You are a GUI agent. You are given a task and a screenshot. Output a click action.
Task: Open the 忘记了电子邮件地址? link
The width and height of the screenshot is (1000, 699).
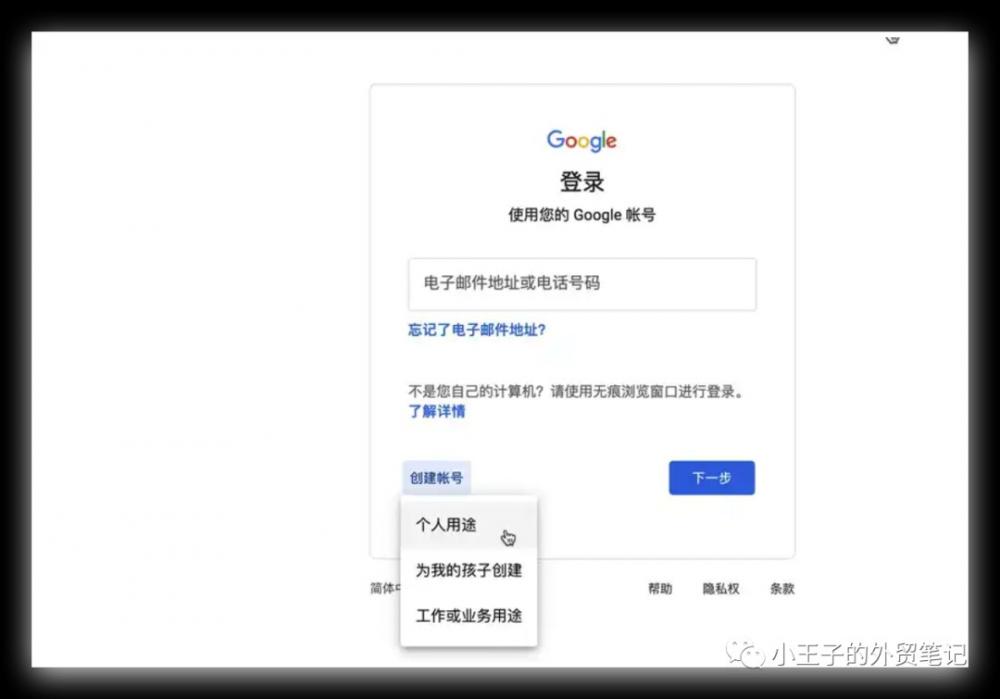click(x=477, y=330)
